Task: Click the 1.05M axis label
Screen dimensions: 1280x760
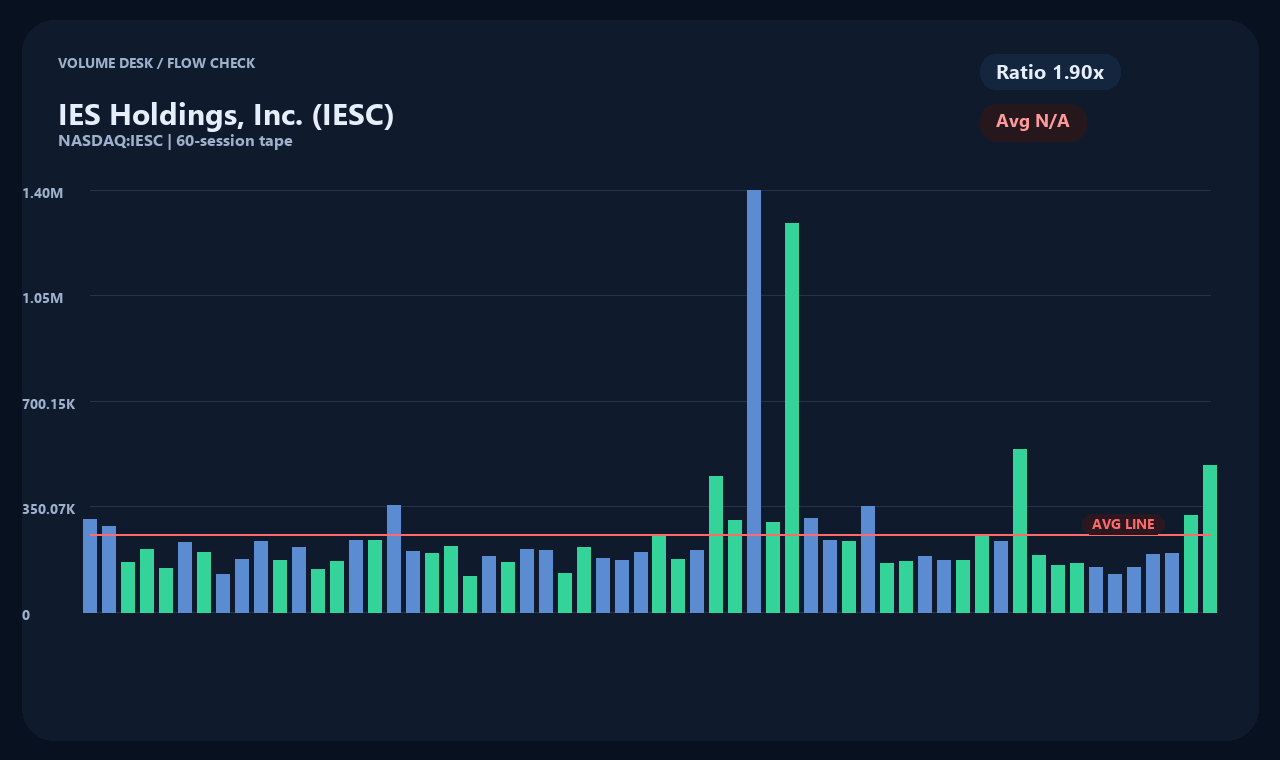Action: (x=43, y=298)
